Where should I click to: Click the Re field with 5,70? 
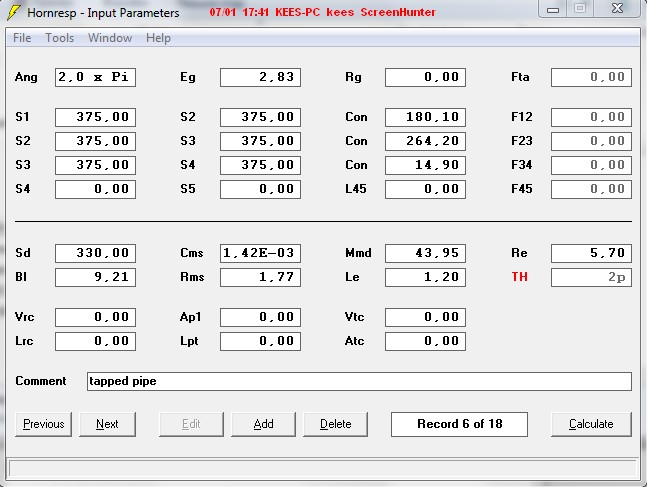tap(591, 253)
